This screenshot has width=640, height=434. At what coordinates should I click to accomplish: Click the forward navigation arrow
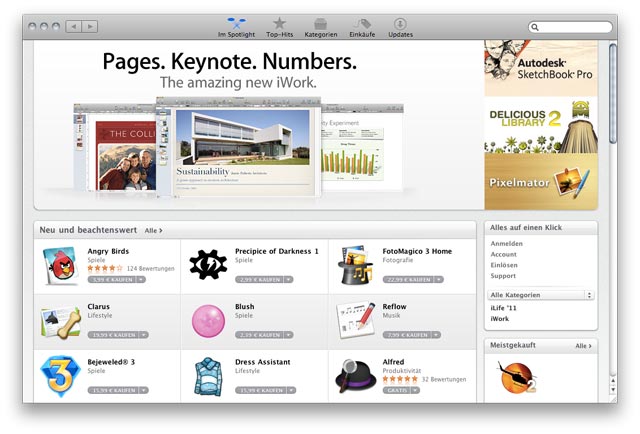(x=90, y=27)
